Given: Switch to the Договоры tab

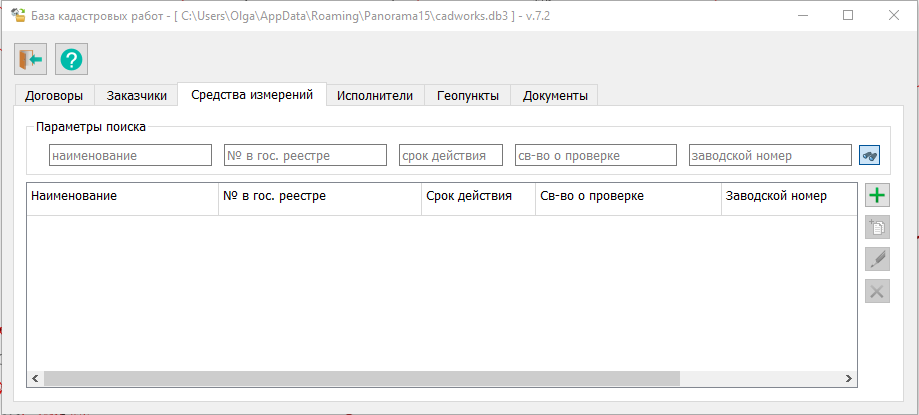Looking at the screenshot, I should point(54,96).
